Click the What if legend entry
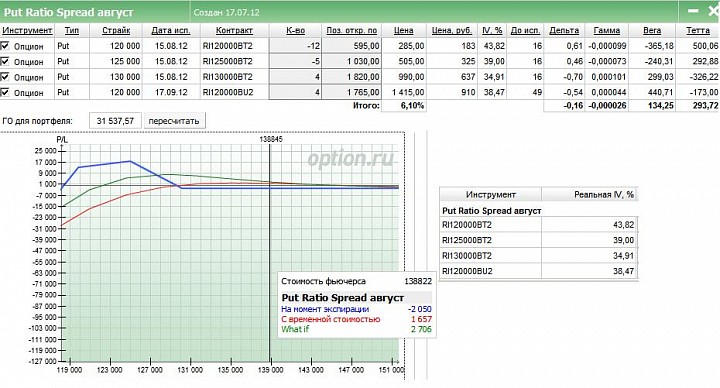Viewport: 720px width, 388px height. tap(295, 329)
